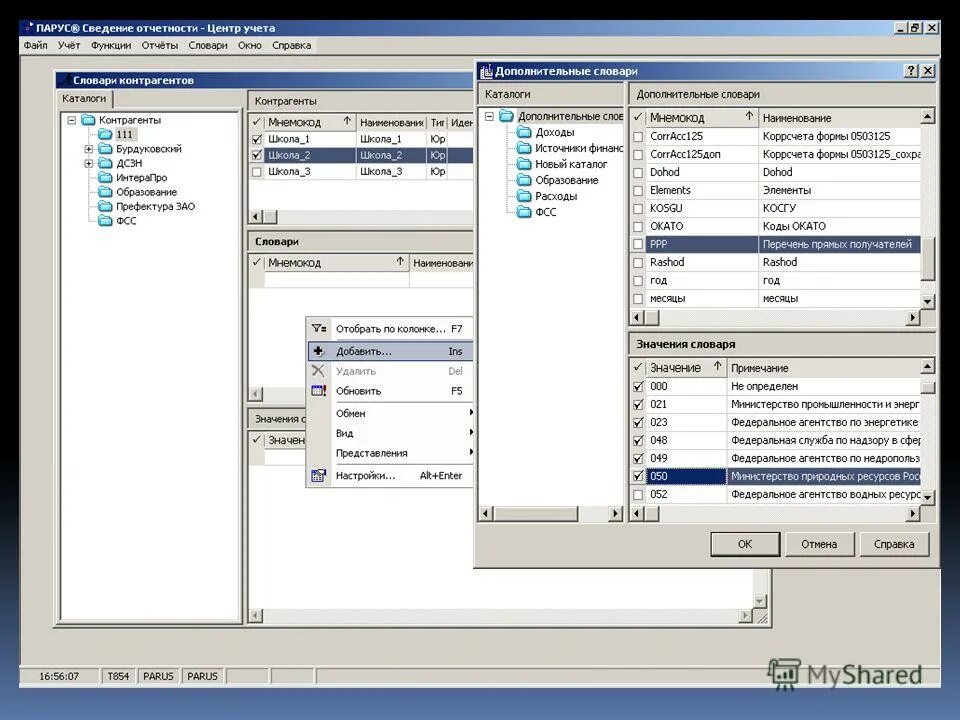
Task: Click down arrow of the dictionary values scrollbar
Action: click(928, 497)
